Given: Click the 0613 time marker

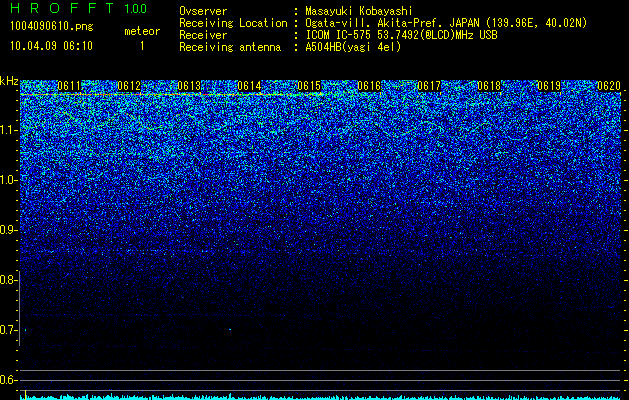Looking at the screenshot, I should [189, 86].
